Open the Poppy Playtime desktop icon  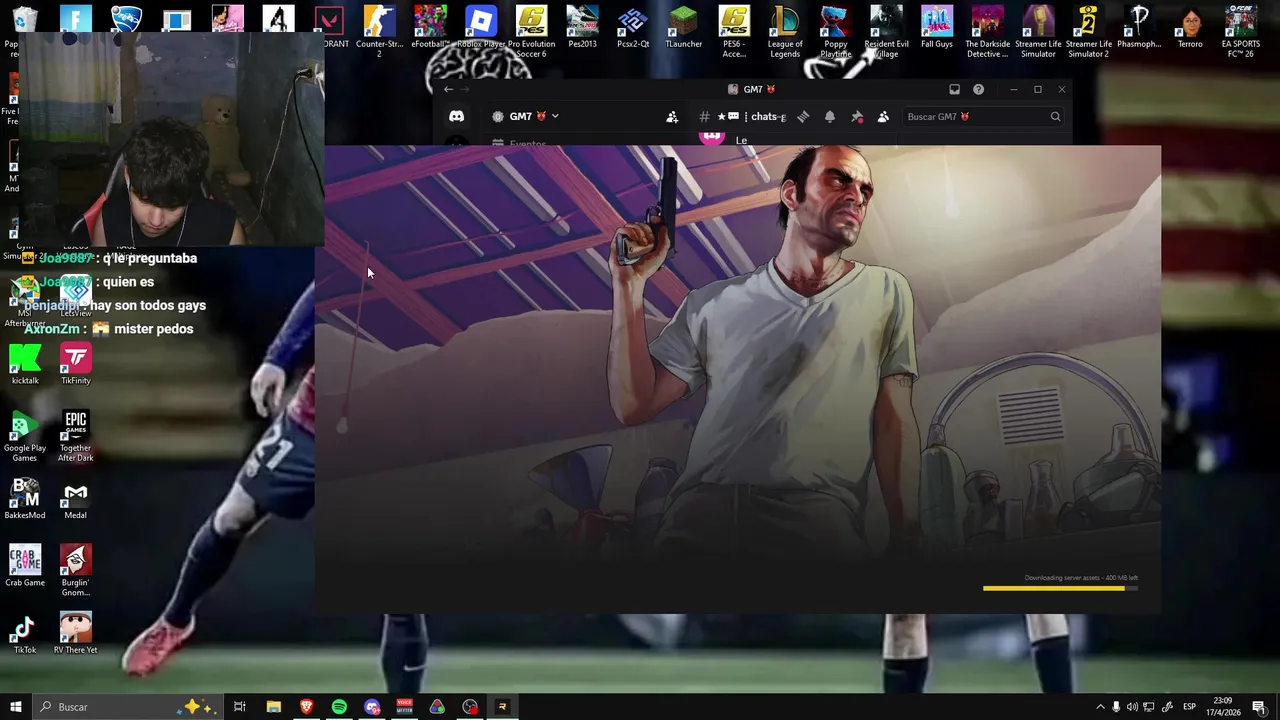pyautogui.click(x=836, y=30)
